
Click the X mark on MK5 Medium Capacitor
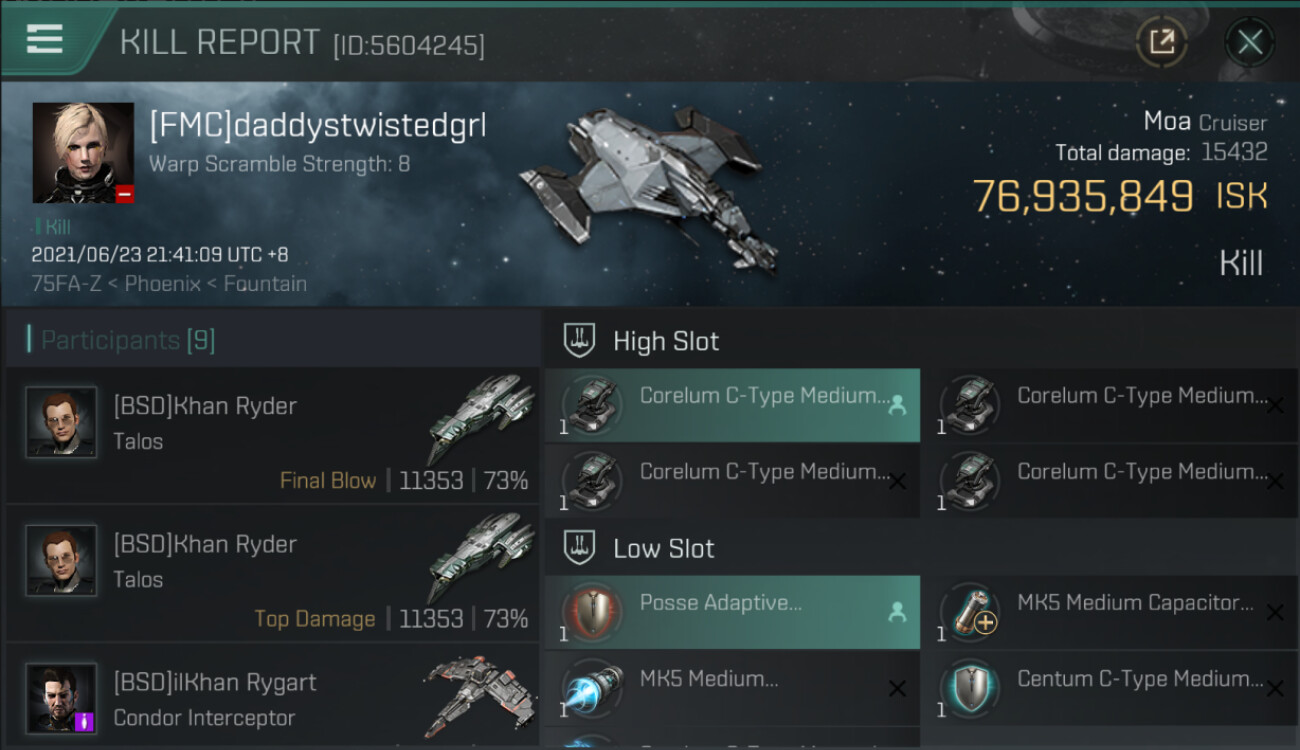(x=1275, y=612)
